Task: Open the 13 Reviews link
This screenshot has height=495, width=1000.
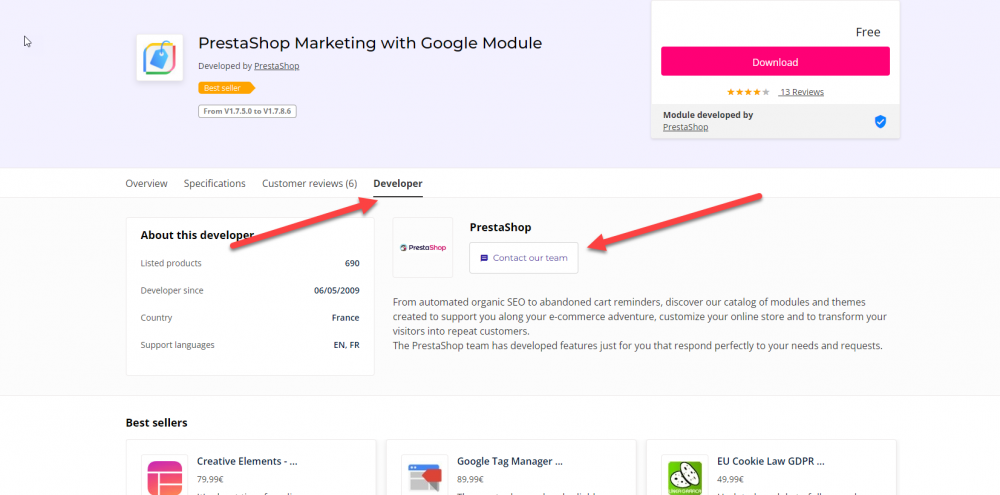Action: [x=802, y=92]
